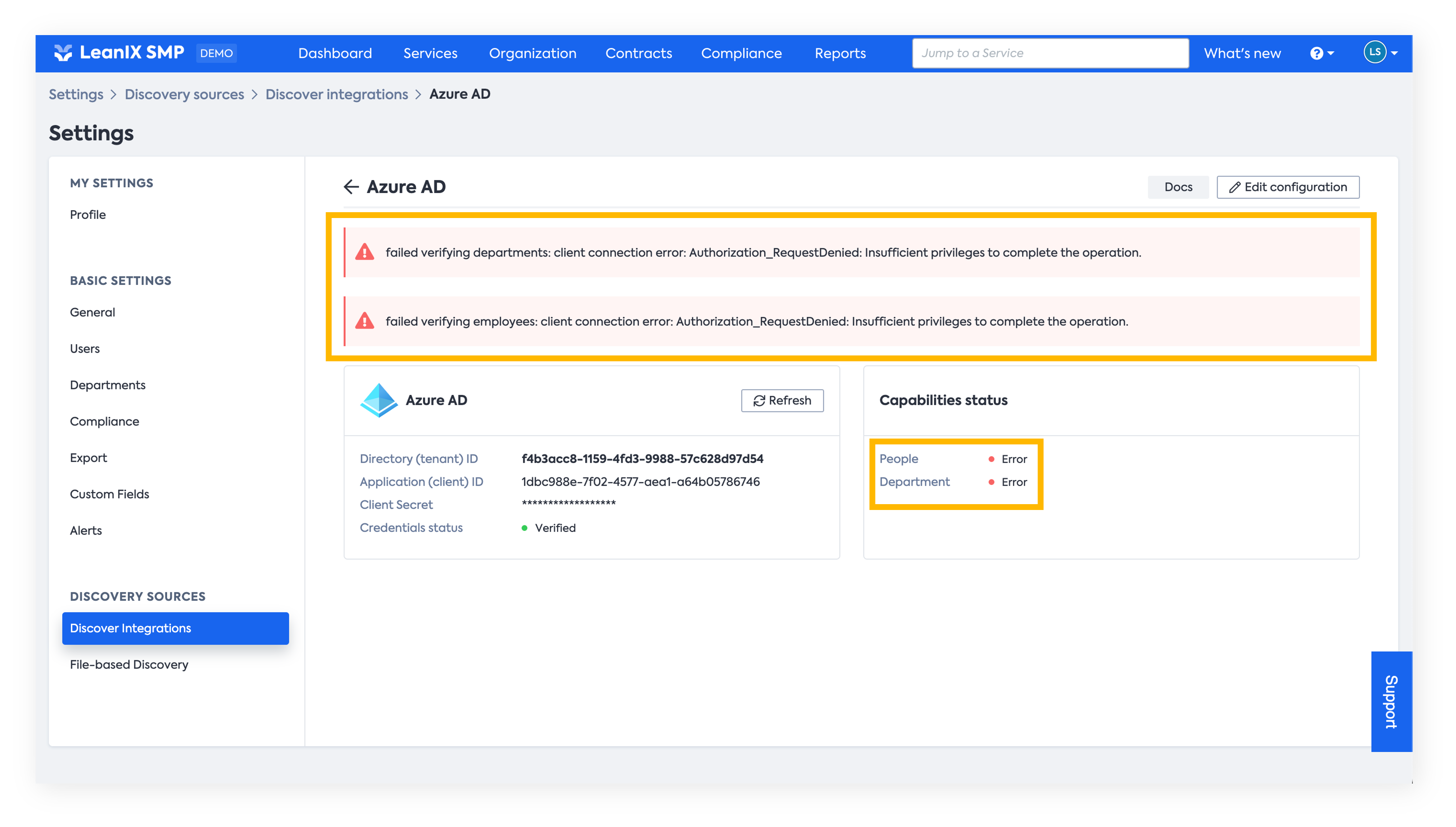The width and height of the screenshot is (1456, 827).
Task: Select Compliance in the sidebar
Action: coord(104,421)
